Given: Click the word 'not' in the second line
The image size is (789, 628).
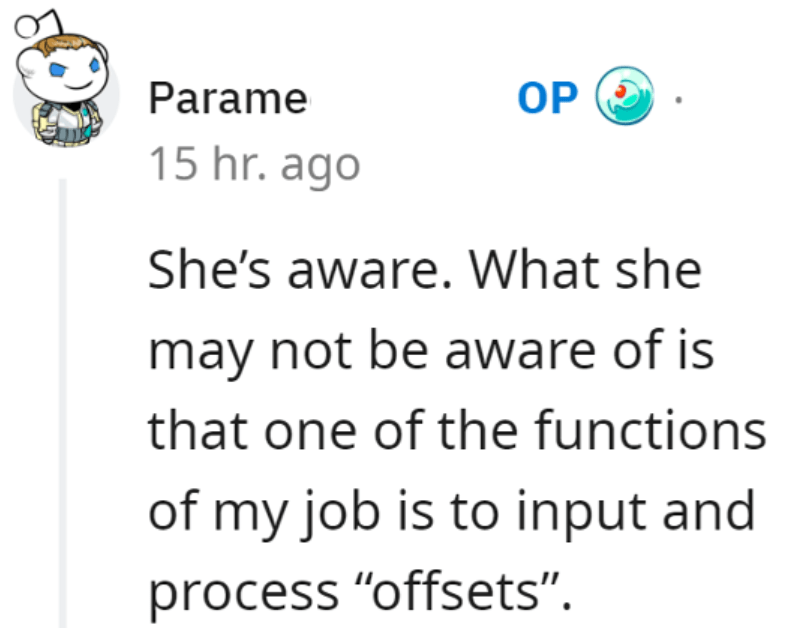Looking at the screenshot, I should pyautogui.click(x=310, y=351).
